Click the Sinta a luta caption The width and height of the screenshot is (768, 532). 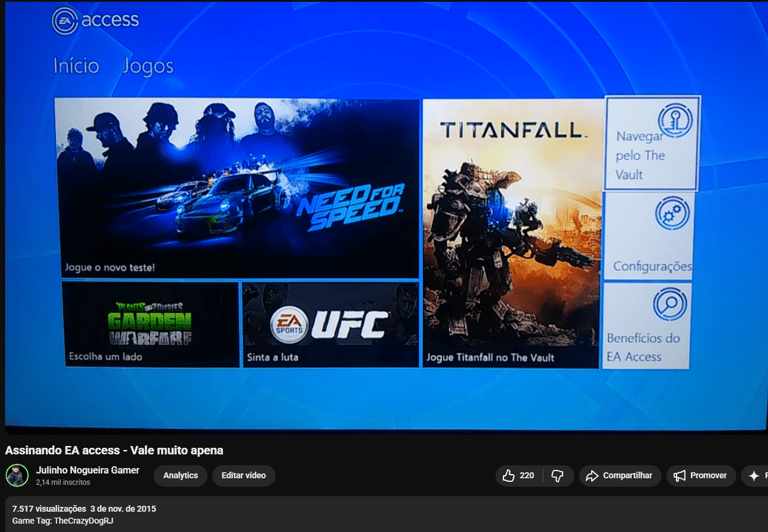(x=272, y=357)
